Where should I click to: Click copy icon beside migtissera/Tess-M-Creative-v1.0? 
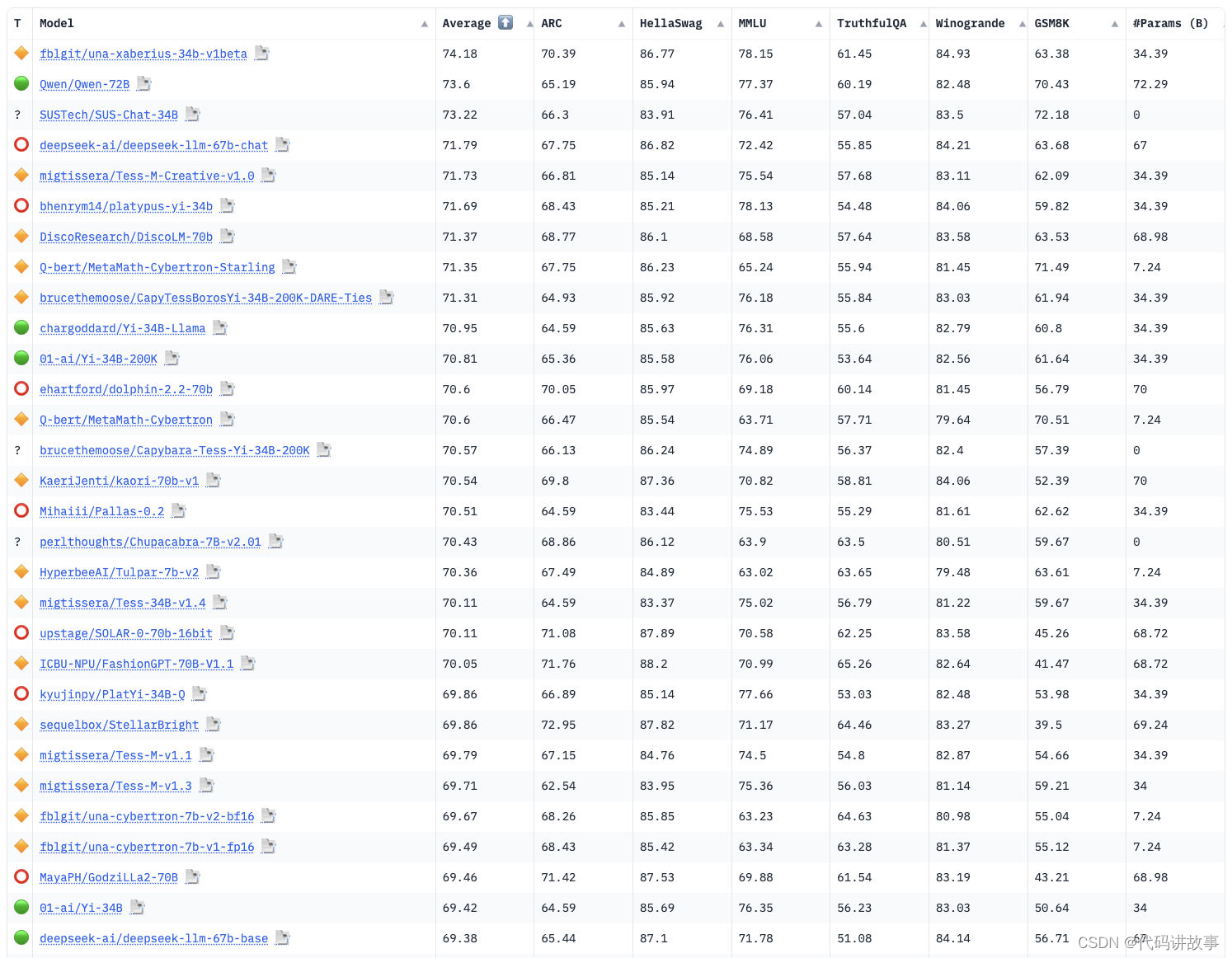click(269, 176)
